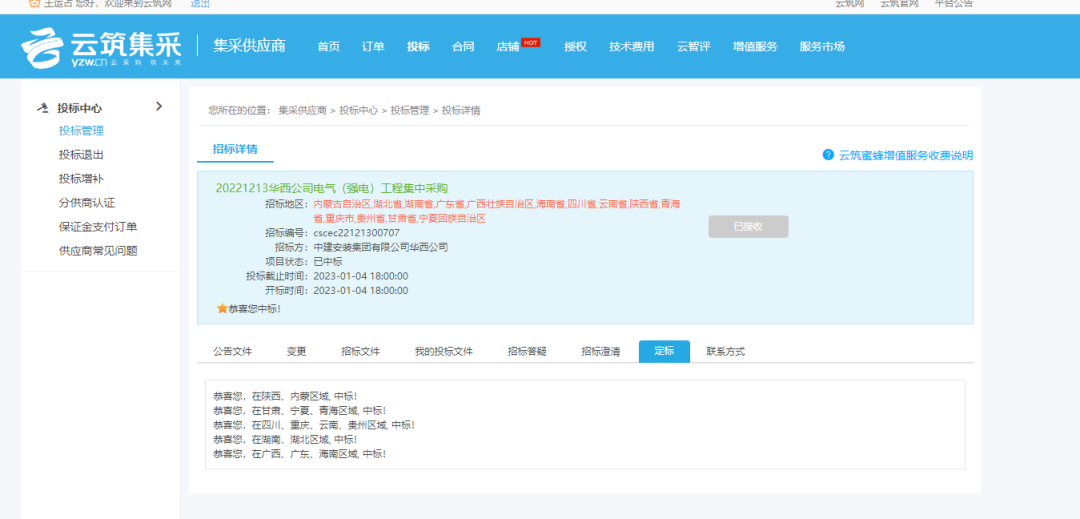This screenshot has height=519, width=1080.
Task: Click the star icon beside 恭喜您中标
Action: point(222,308)
